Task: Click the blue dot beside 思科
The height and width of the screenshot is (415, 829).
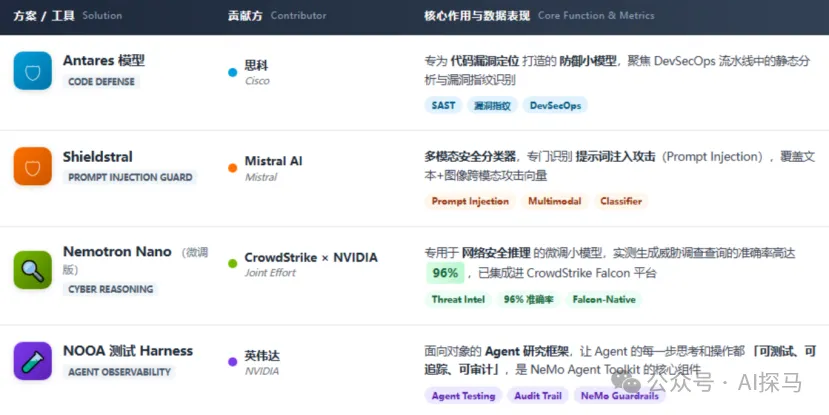Action: pyautogui.click(x=233, y=72)
